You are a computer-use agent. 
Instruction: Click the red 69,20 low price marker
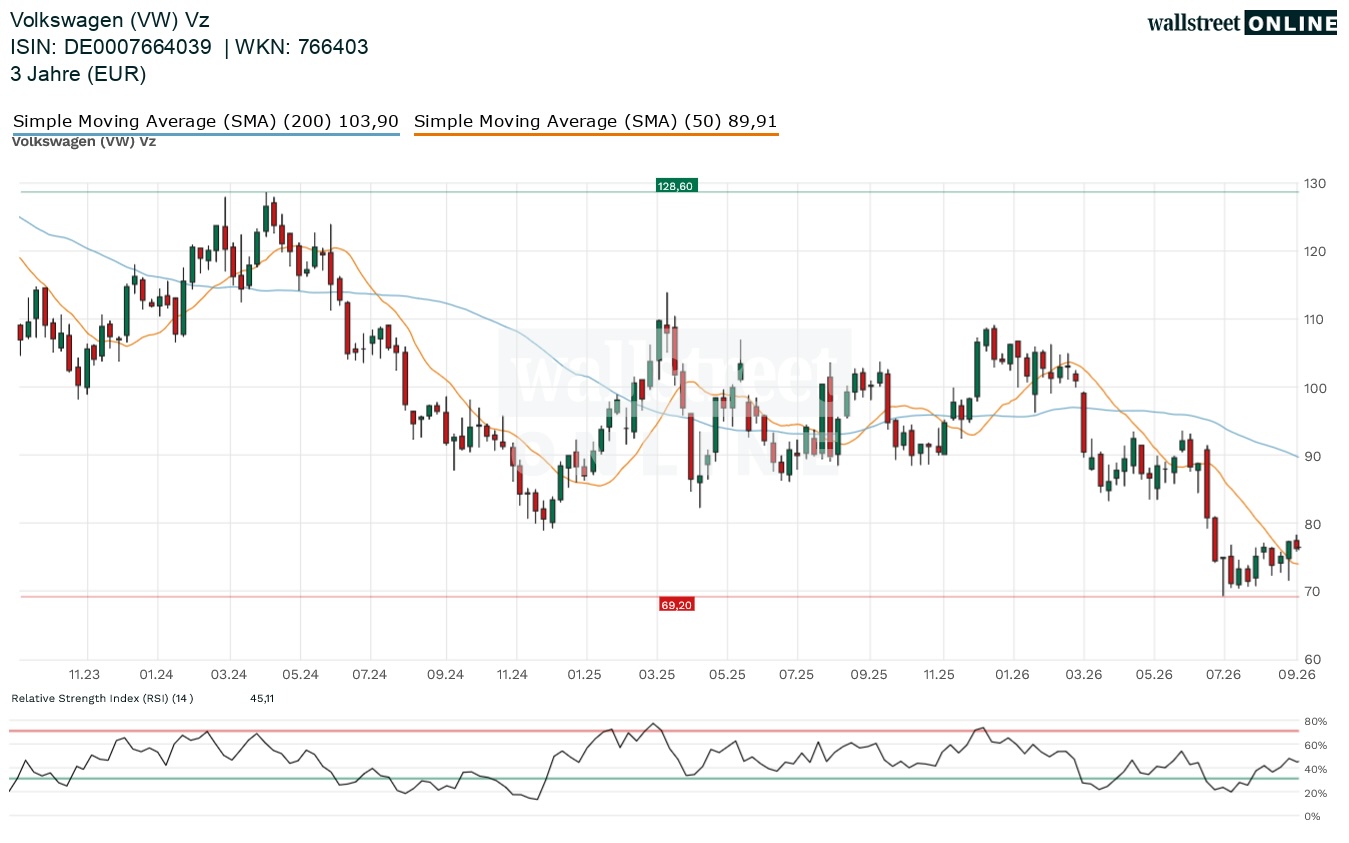click(x=676, y=604)
